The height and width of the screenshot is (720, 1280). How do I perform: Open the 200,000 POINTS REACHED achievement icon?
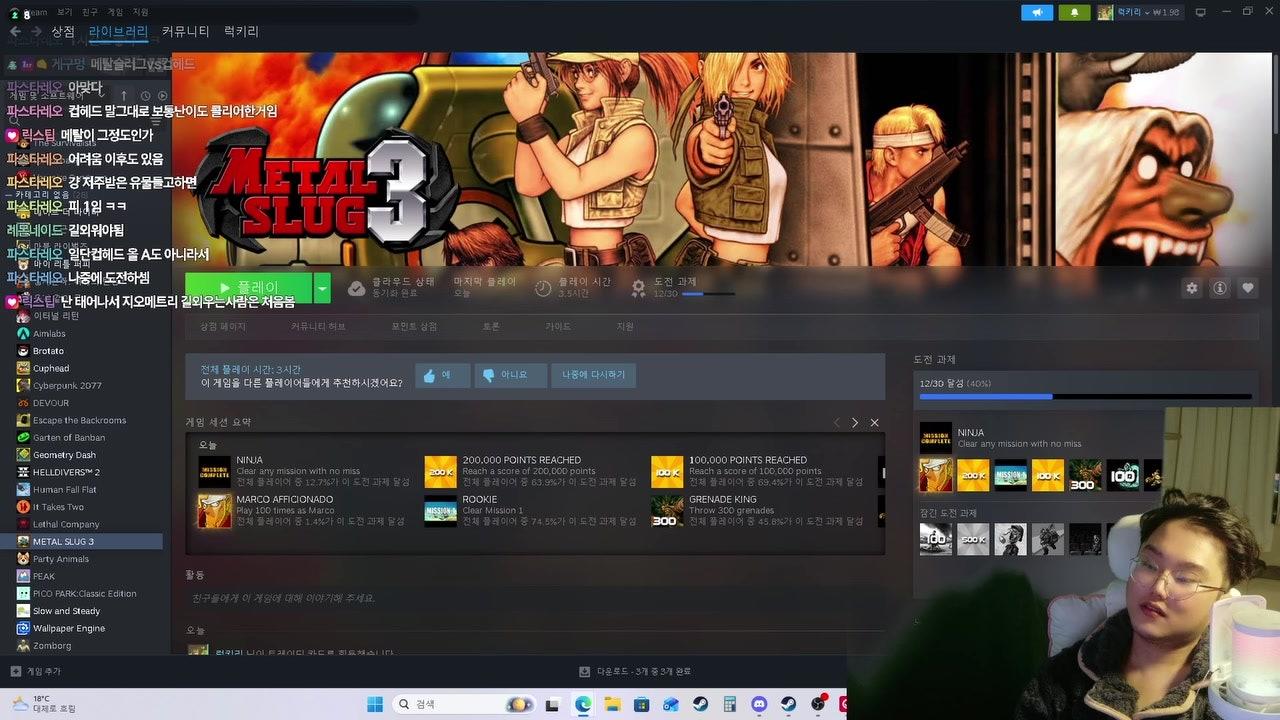tap(441, 471)
